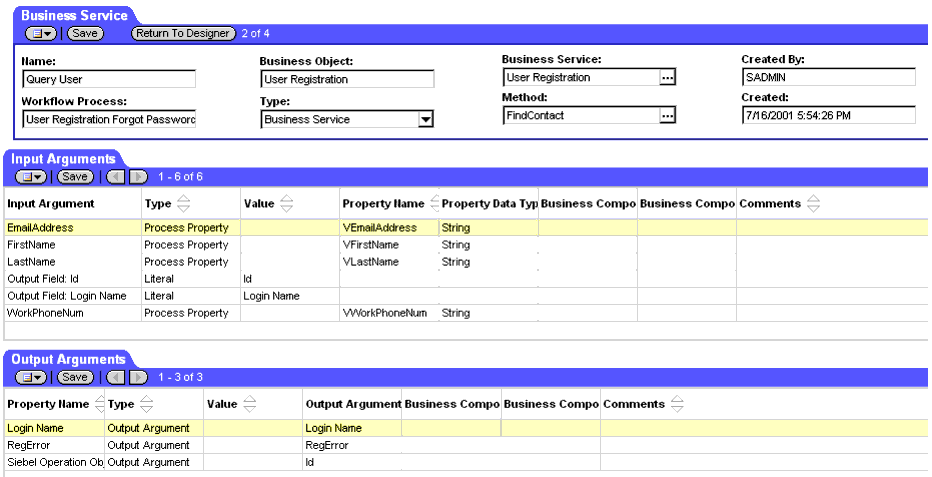
Task: Click the Login Name value cell in Input Arguments
Action: pyautogui.click(x=289, y=296)
